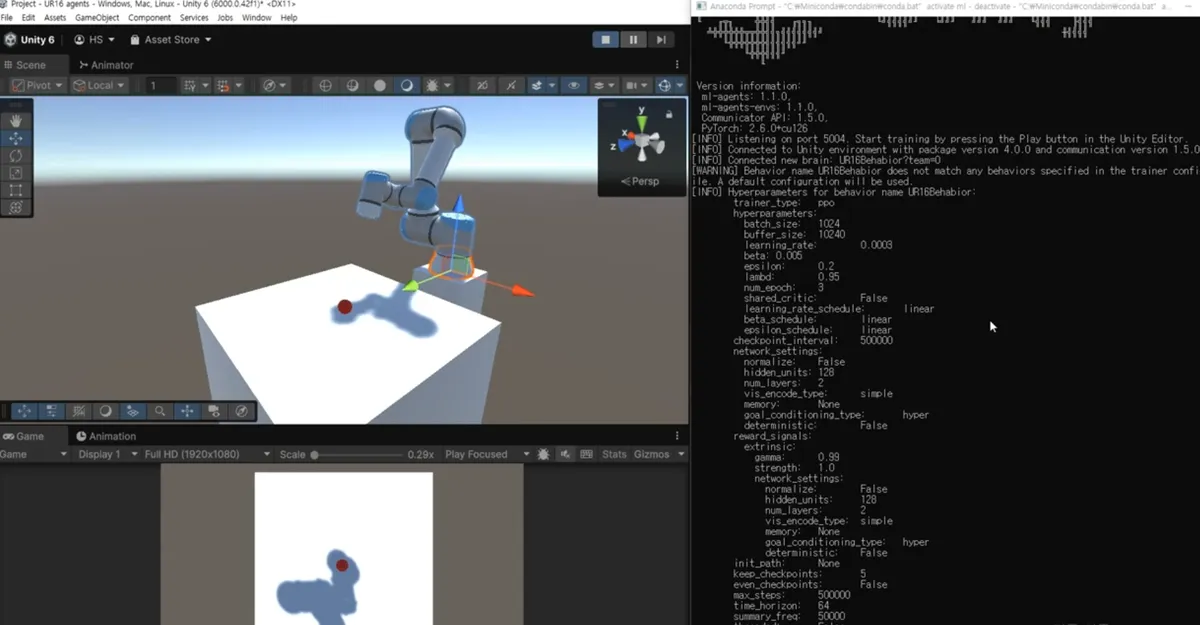
Task: Toggle Persp projection mode label
Action: coord(640,181)
